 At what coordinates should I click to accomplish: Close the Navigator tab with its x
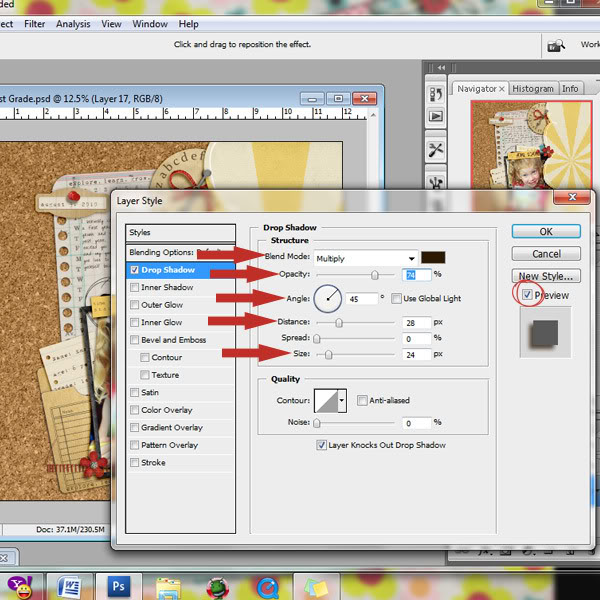click(x=502, y=89)
